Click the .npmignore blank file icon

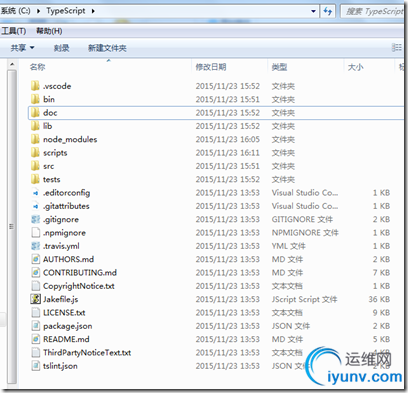[x=35, y=233]
